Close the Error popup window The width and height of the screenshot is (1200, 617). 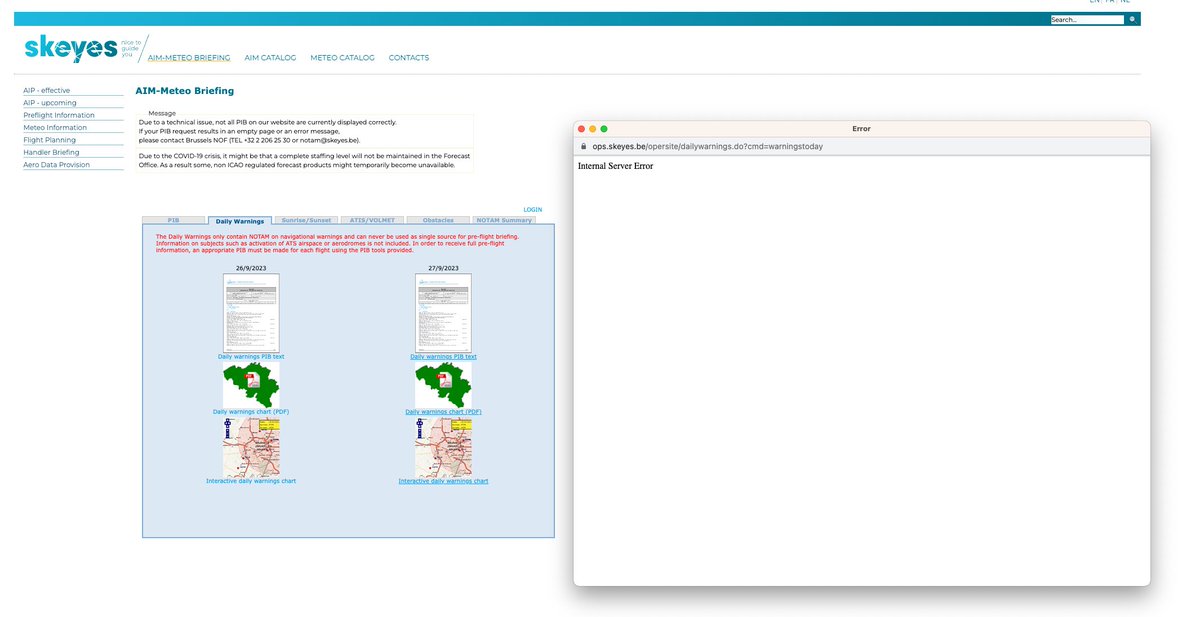pos(581,129)
